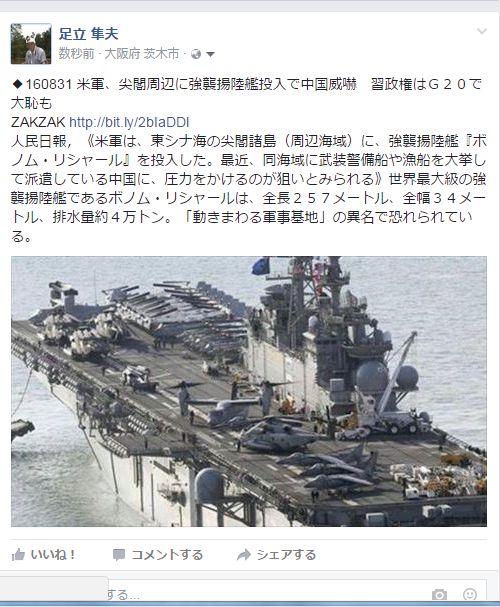Click the シェアする button text
500x607 pixels.
coord(286,555)
